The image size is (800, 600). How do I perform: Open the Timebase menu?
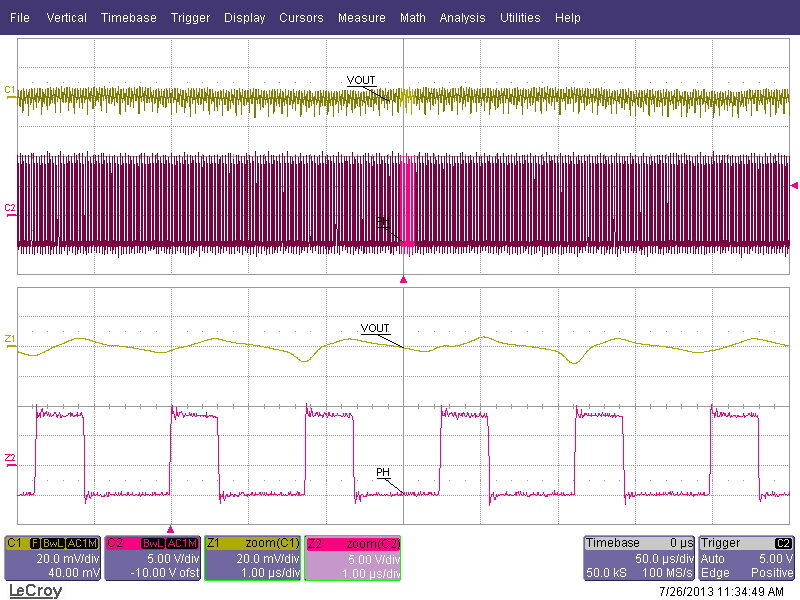(x=128, y=18)
